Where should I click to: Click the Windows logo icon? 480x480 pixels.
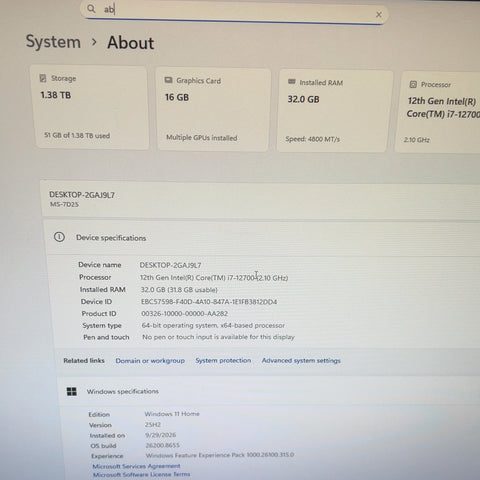click(x=72, y=391)
